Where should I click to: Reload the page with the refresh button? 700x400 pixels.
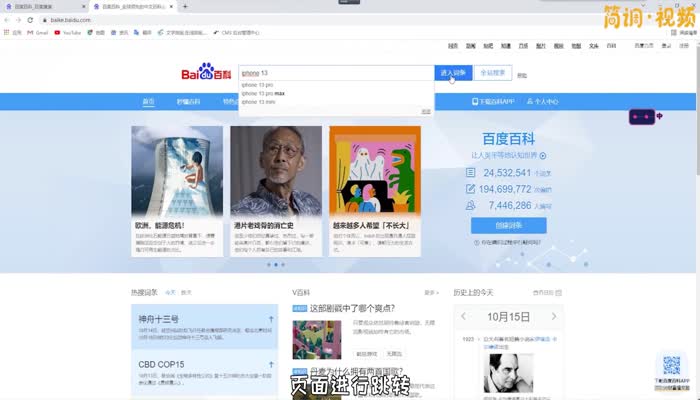click(31, 20)
